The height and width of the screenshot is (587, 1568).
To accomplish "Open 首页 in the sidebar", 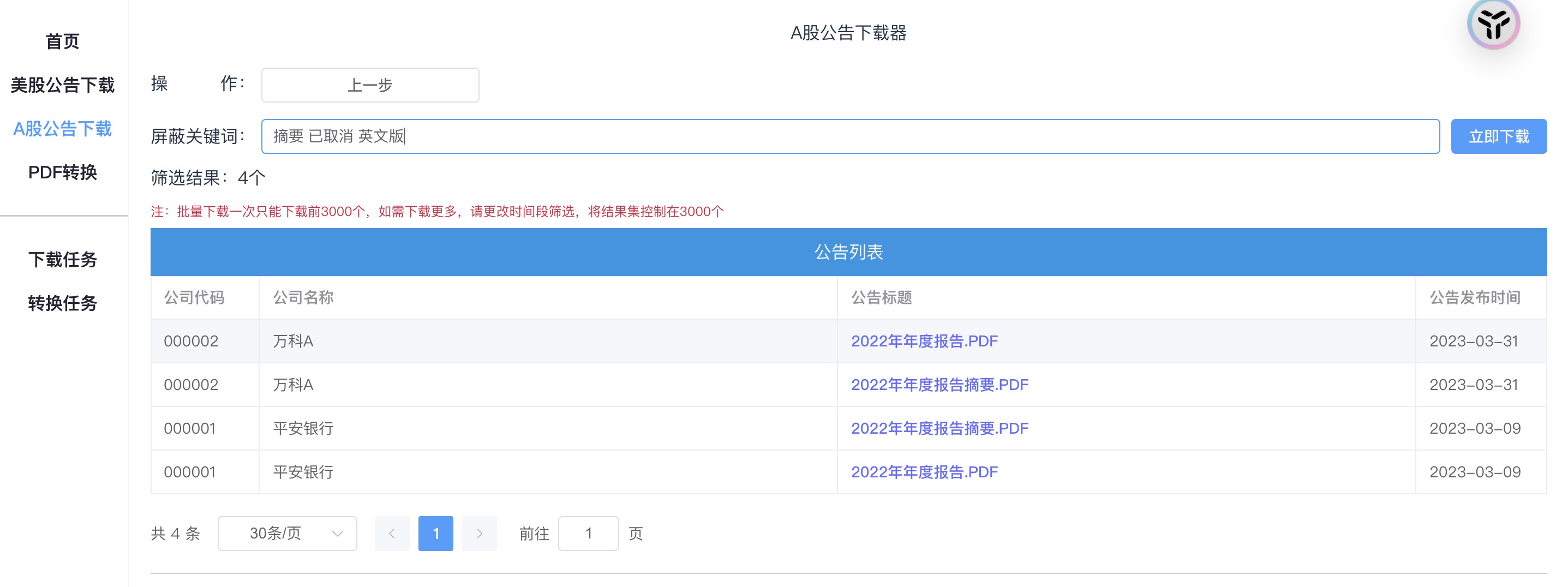I will pos(63,41).
